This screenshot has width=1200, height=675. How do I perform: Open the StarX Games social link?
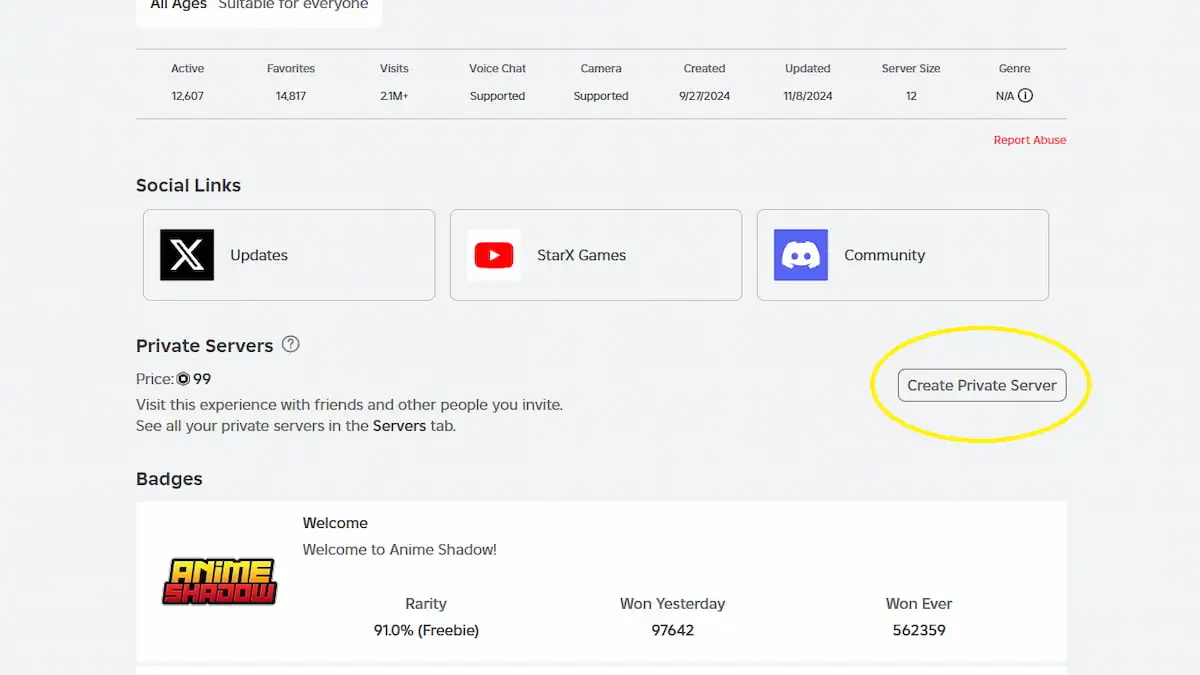596,255
